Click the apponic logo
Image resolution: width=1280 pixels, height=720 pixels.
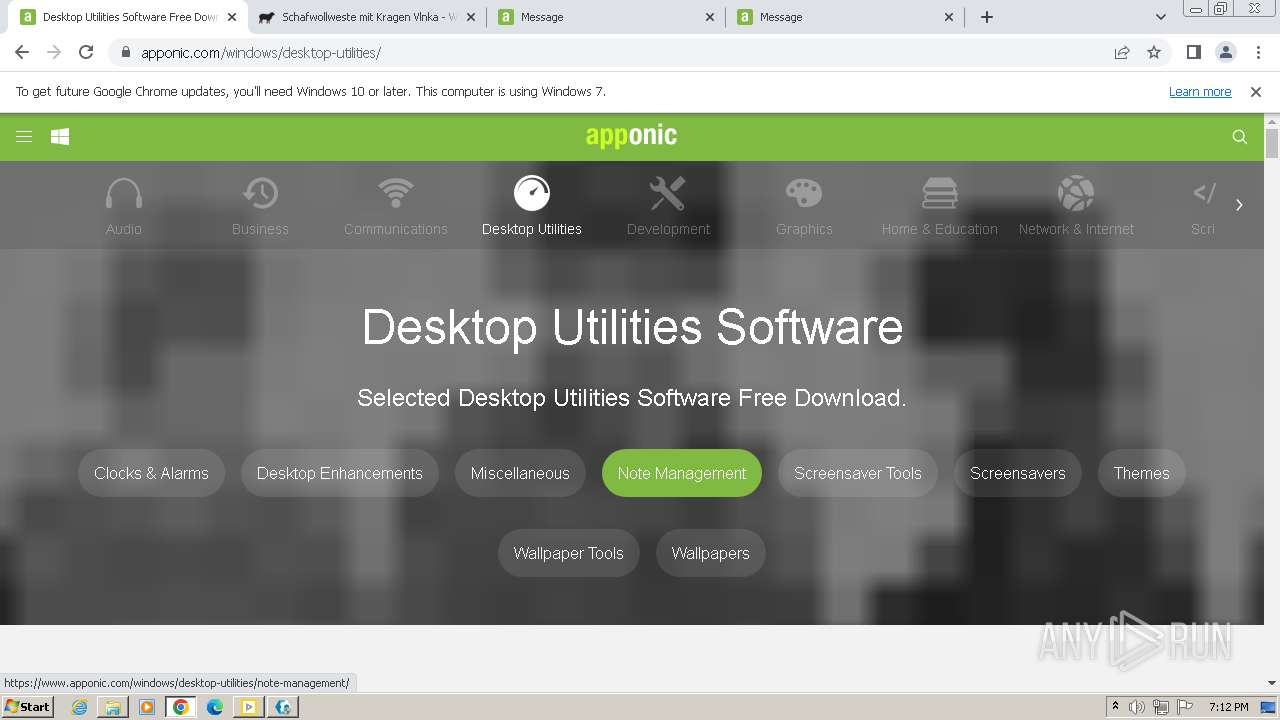pyautogui.click(x=631, y=136)
